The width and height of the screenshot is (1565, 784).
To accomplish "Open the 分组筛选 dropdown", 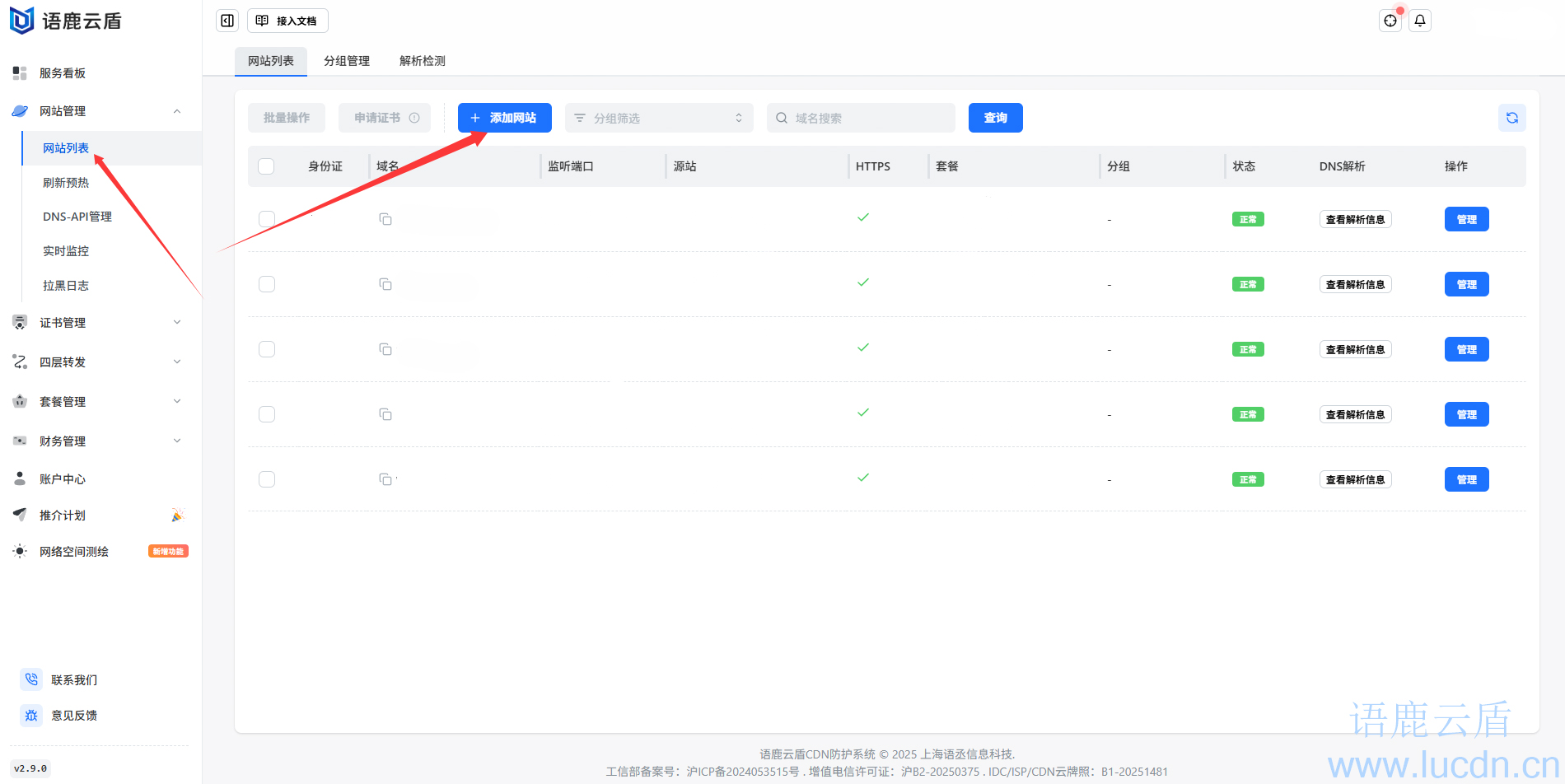I will point(658,118).
